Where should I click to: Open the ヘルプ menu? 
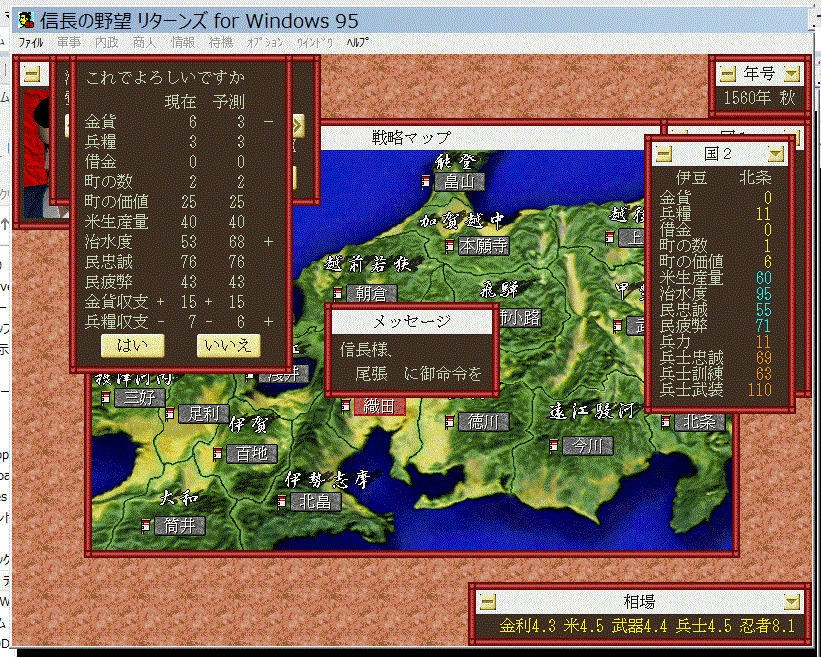click(x=358, y=43)
